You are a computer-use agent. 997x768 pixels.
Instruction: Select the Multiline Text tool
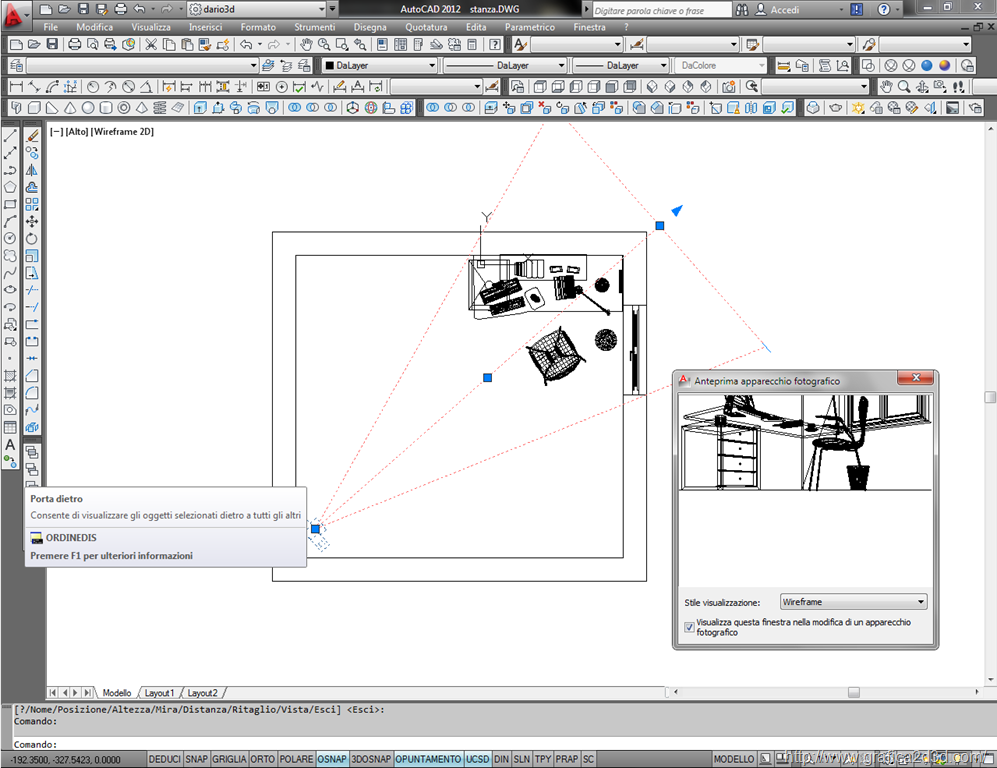pyautogui.click(x=10, y=445)
